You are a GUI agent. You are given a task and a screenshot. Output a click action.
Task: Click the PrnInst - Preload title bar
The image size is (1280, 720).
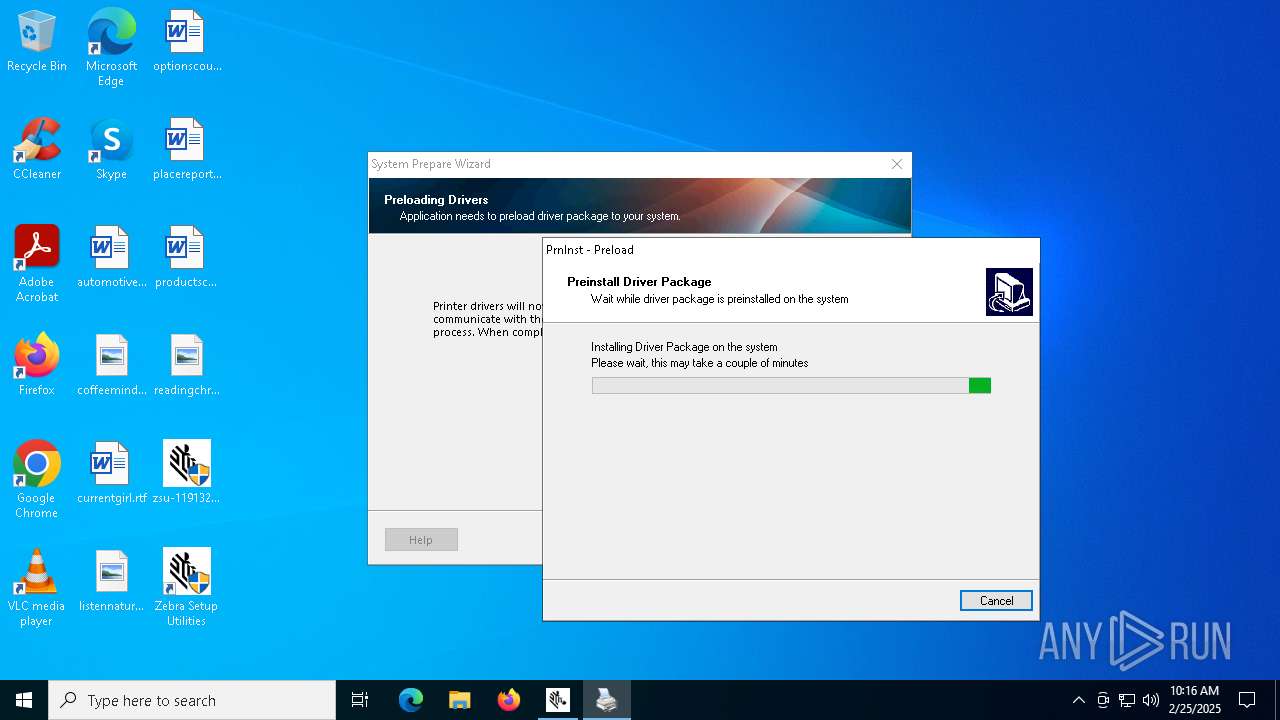pos(791,250)
